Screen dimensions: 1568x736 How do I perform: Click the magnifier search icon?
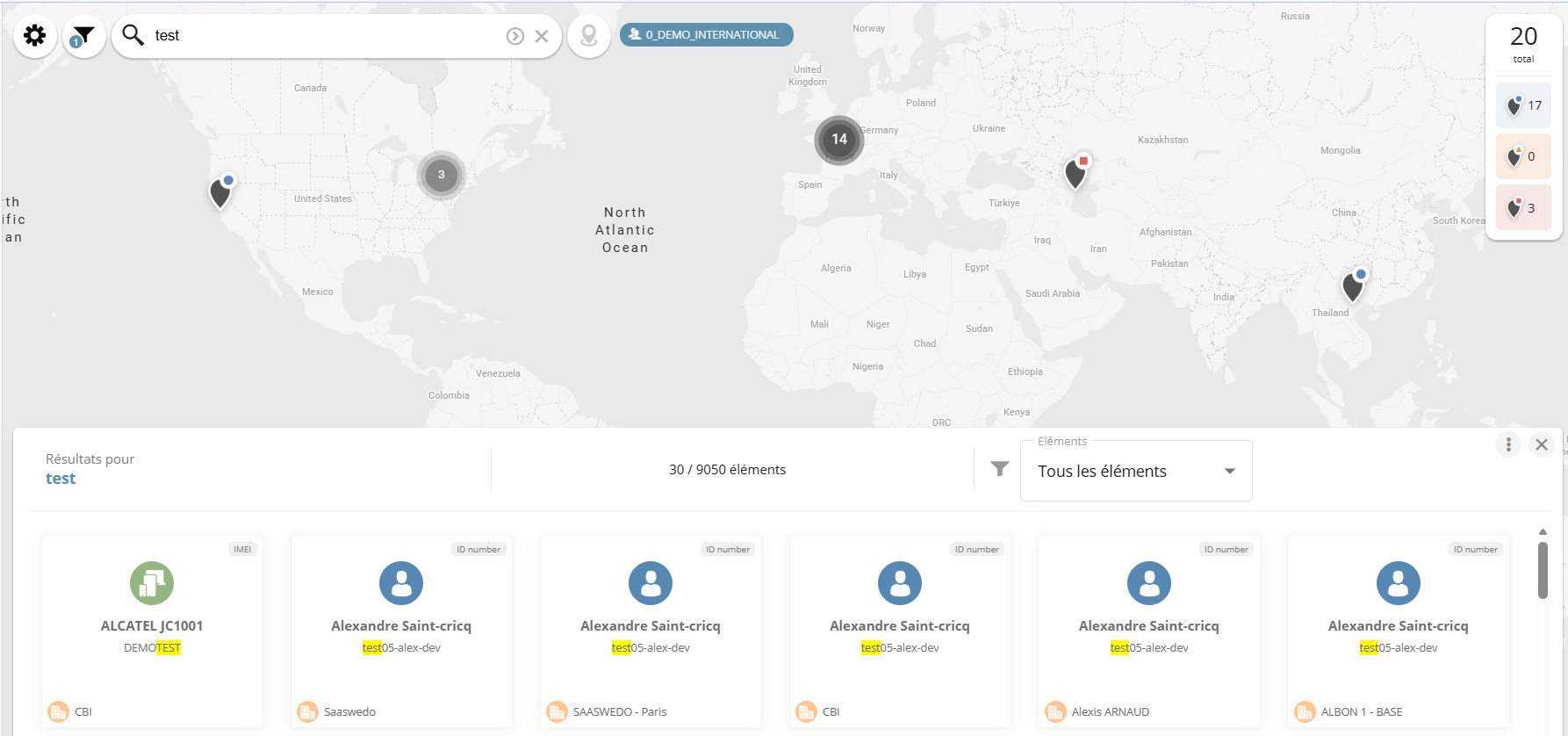coord(133,35)
